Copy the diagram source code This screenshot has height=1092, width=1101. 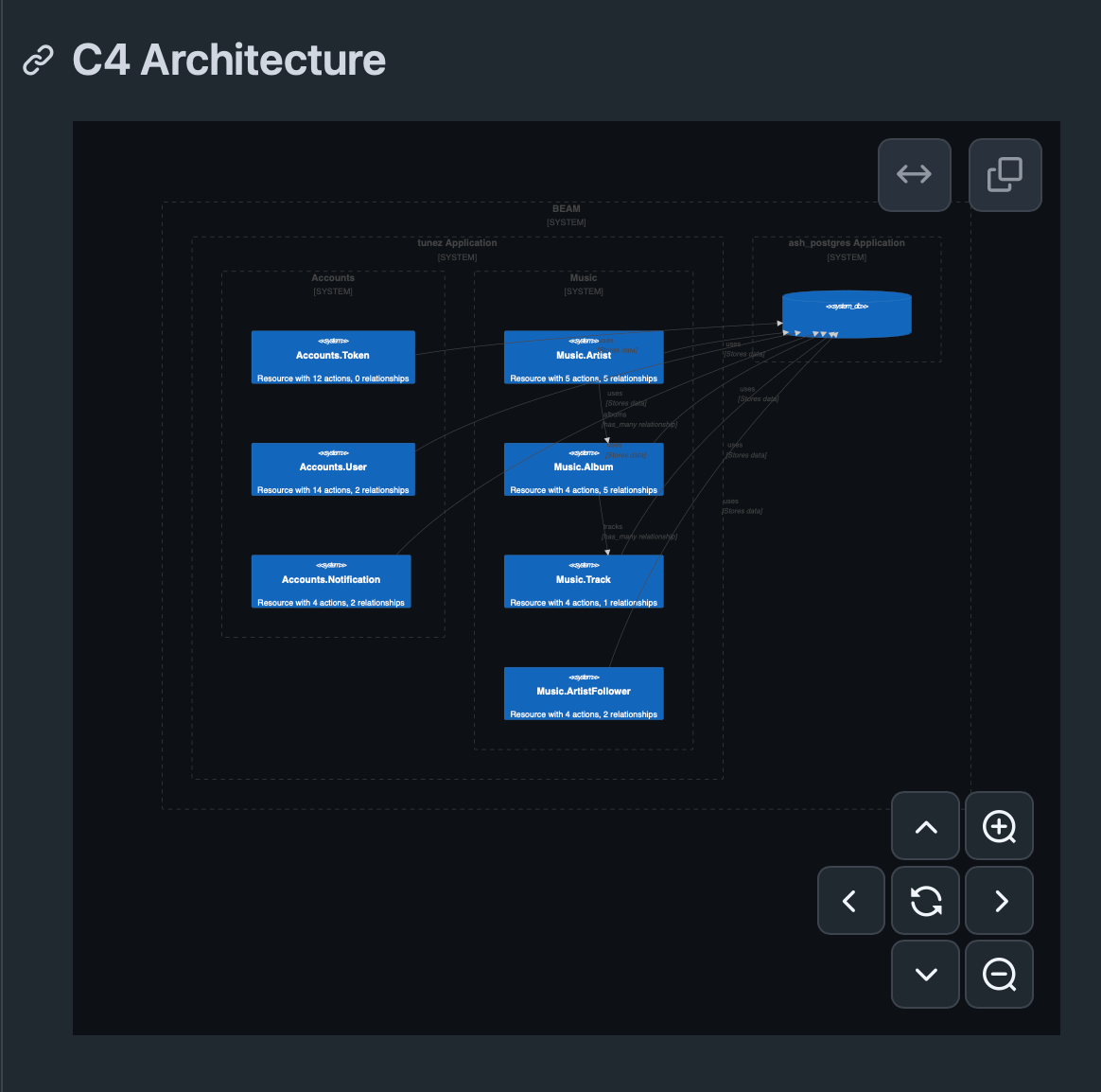point(1005,175)
